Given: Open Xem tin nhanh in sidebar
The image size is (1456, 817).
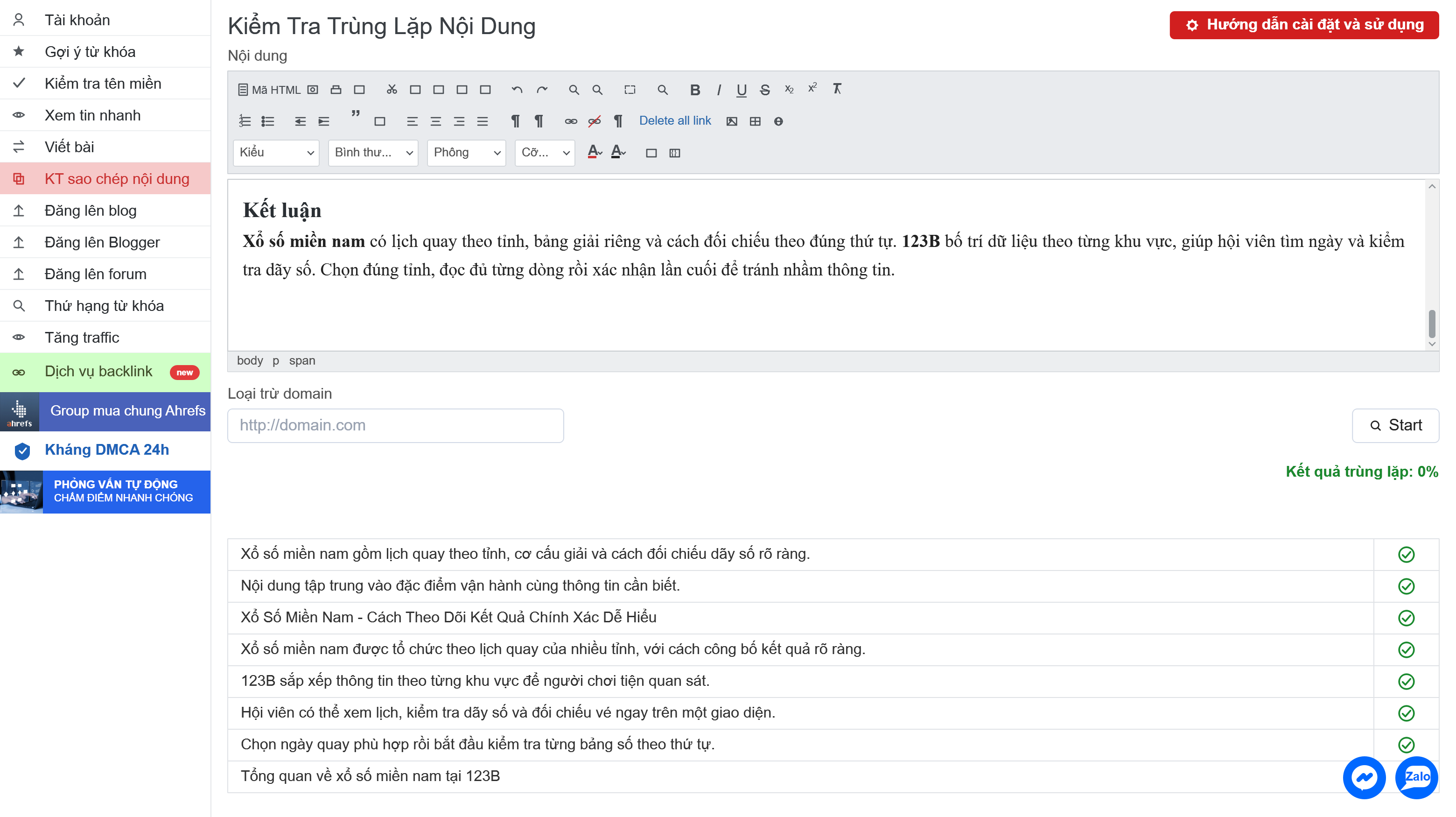Looking at the screenshot, I should pos(105,115).
